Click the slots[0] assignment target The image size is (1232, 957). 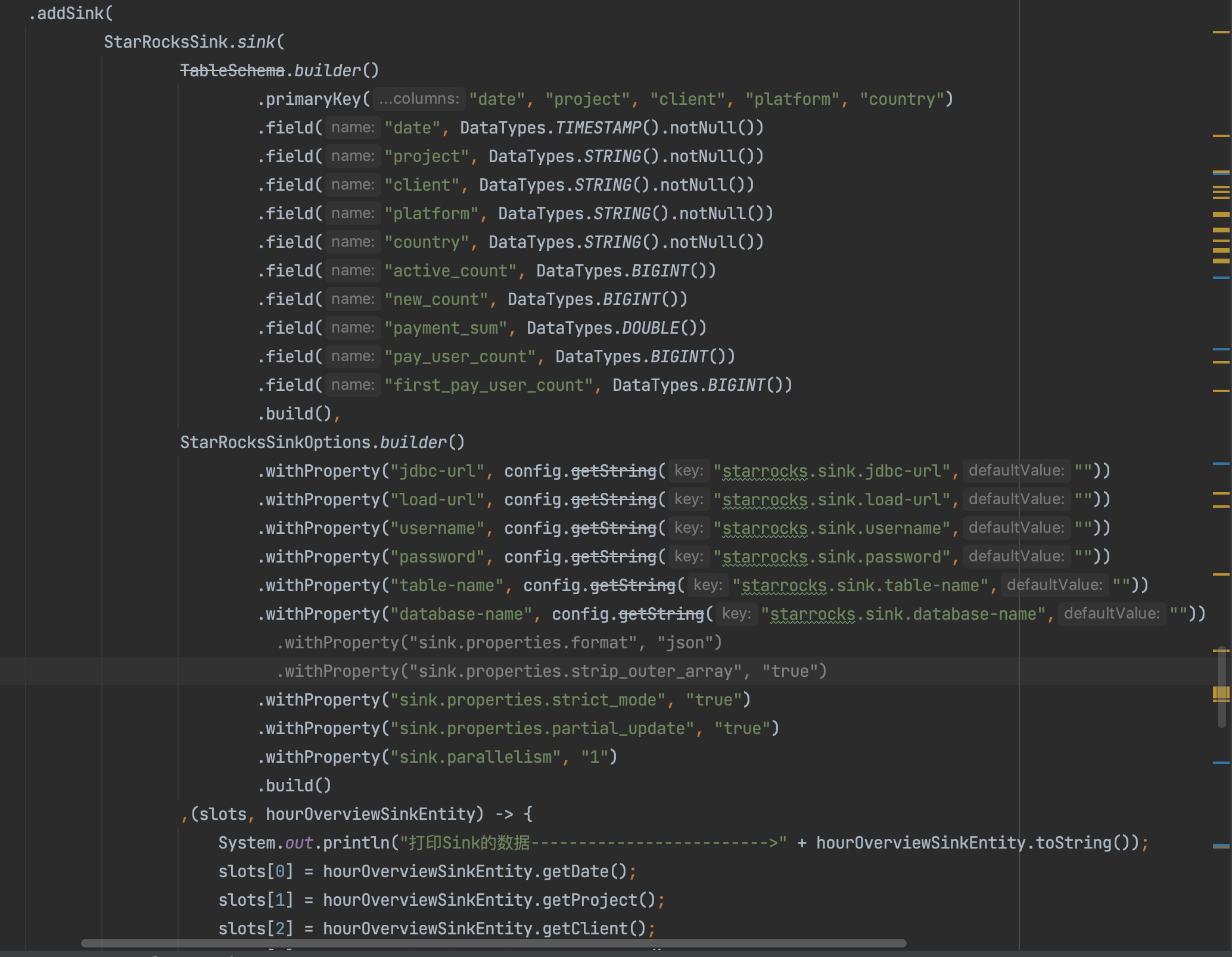pos(256,871)
